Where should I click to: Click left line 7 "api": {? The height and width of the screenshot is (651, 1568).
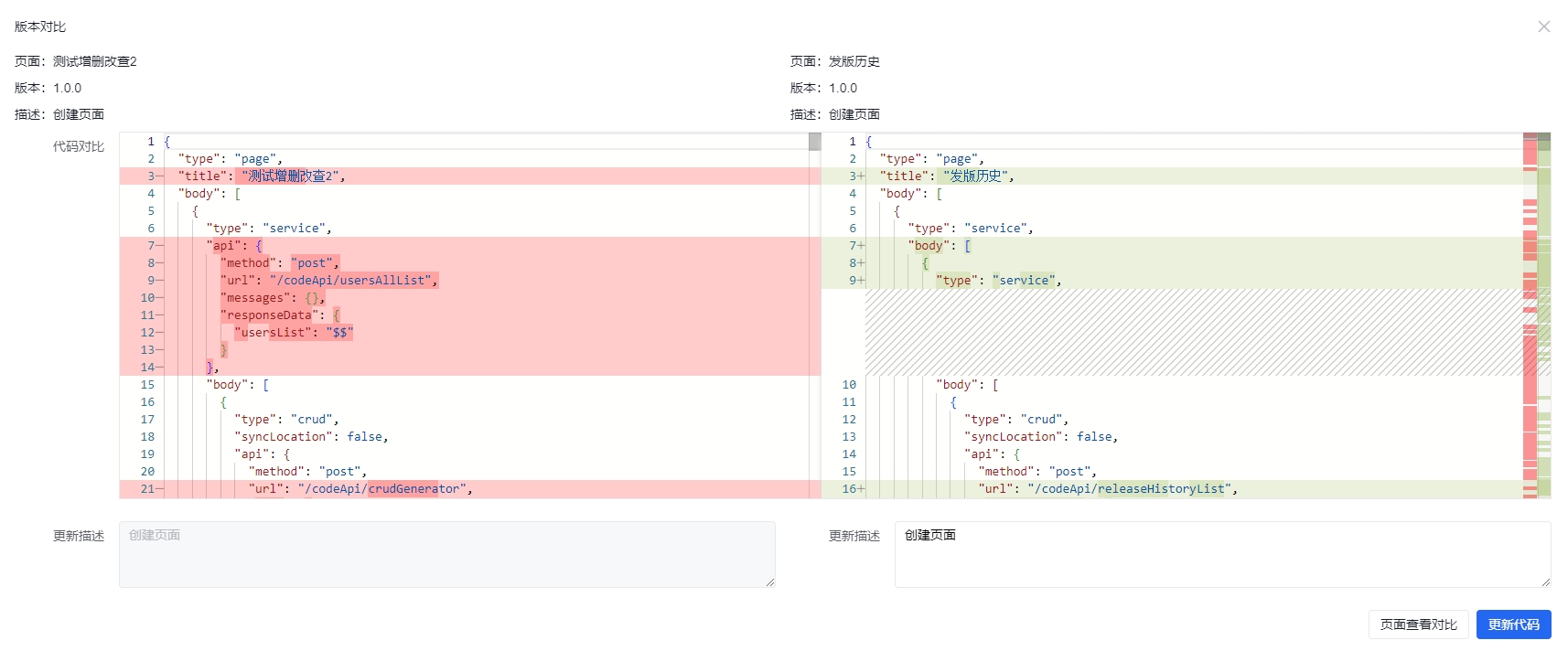[x=469, y=246]
